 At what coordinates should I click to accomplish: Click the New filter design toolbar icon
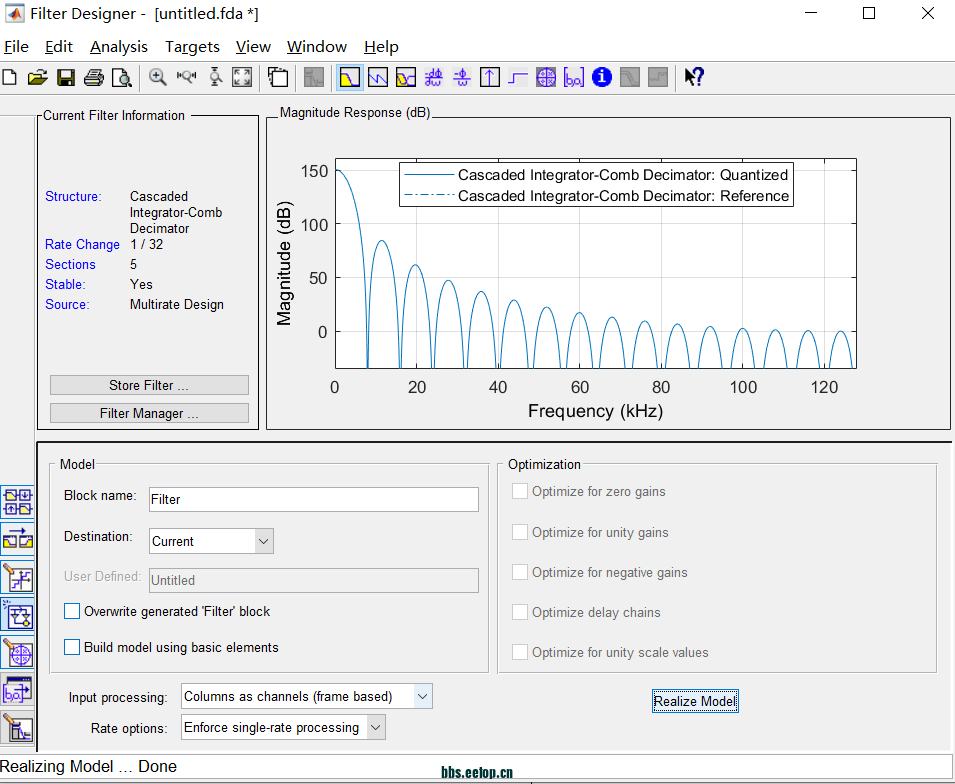(x=10, y=77)
